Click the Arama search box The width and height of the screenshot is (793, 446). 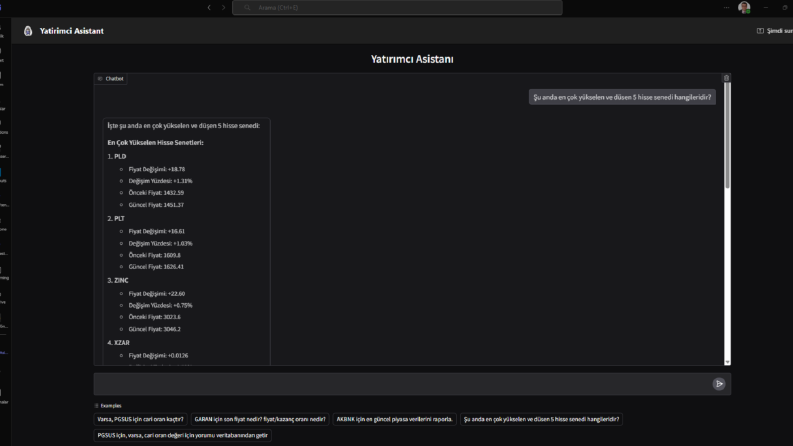[397, 8]
